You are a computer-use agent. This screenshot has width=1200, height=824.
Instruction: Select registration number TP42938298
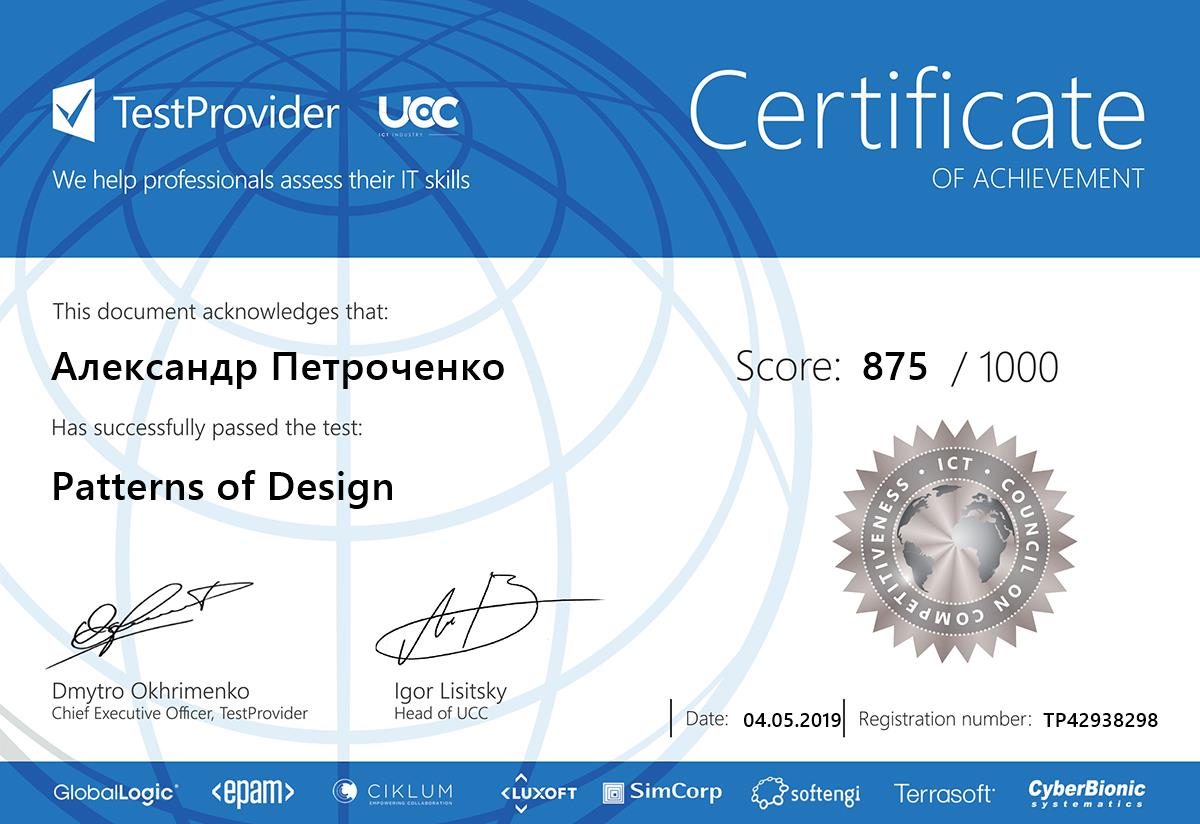pos(1100,719)
